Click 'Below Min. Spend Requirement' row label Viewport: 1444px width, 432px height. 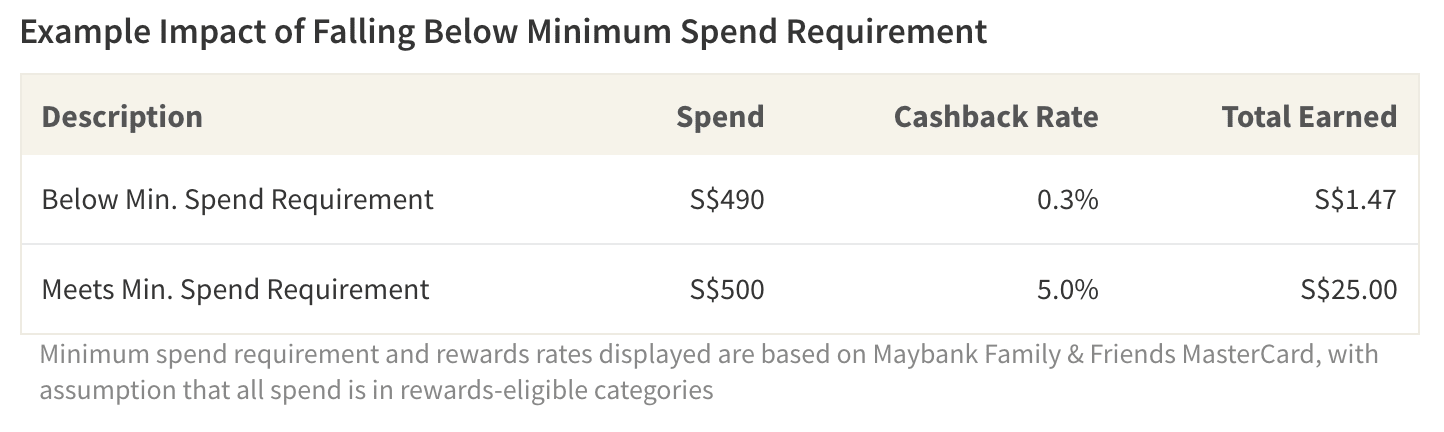coord(238,199)
